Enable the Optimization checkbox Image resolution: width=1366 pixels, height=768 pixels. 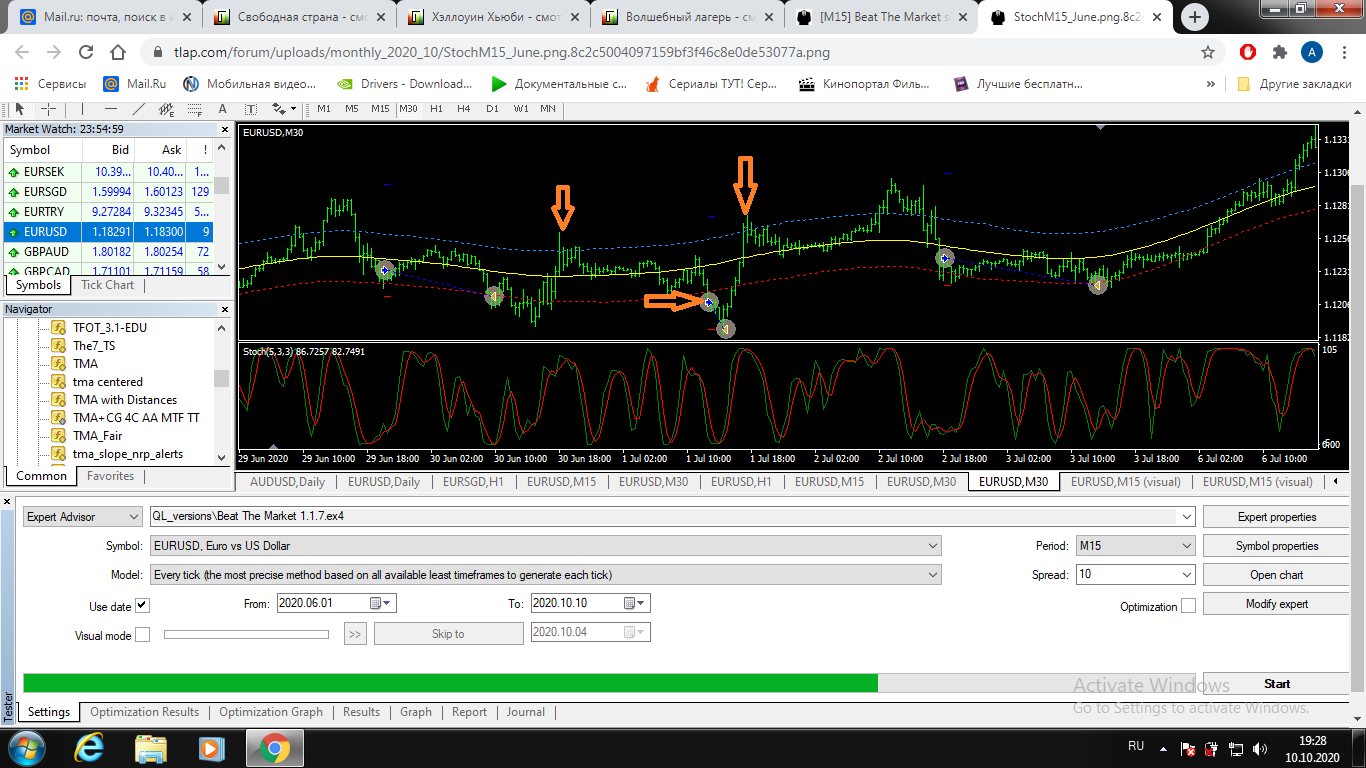point(1188,606)
